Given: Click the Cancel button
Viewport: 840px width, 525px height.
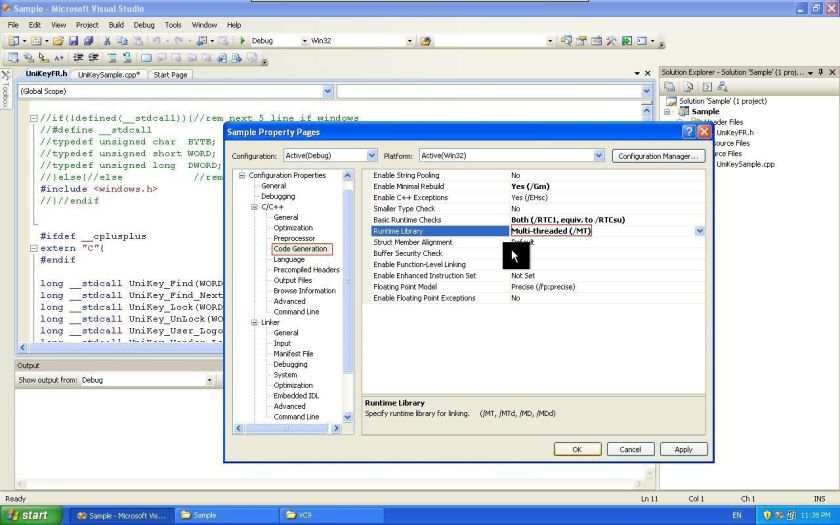Looking at the screenshot, I should click(631, 449).
